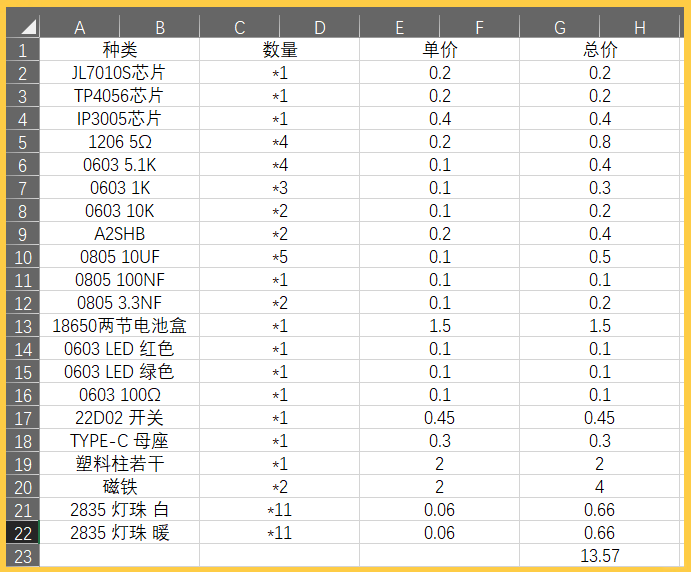Select column H header
Image resolution: width=691 pixels, height=572 pixels.
(639, 27)
